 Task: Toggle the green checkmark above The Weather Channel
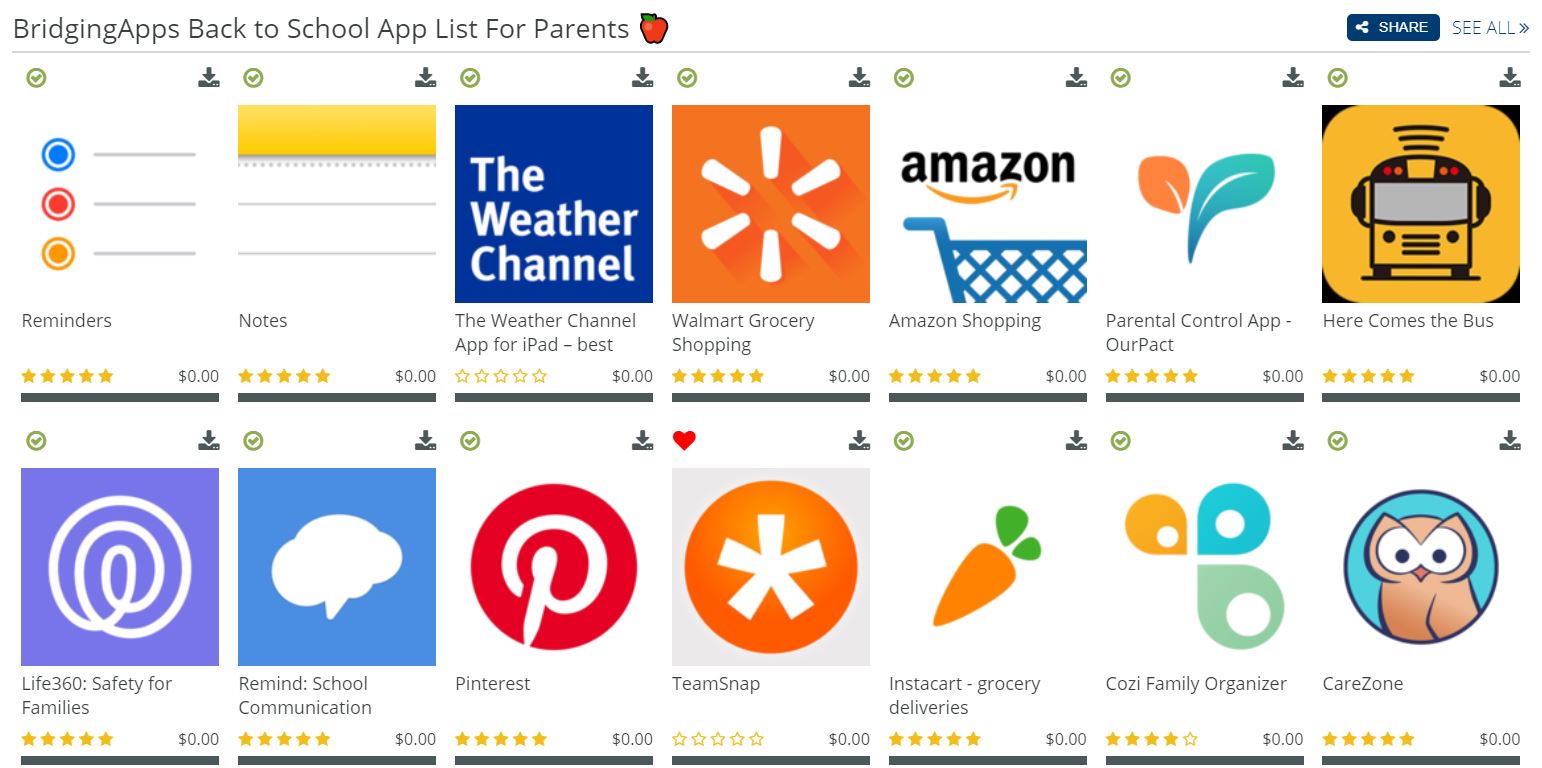point(470,78)
